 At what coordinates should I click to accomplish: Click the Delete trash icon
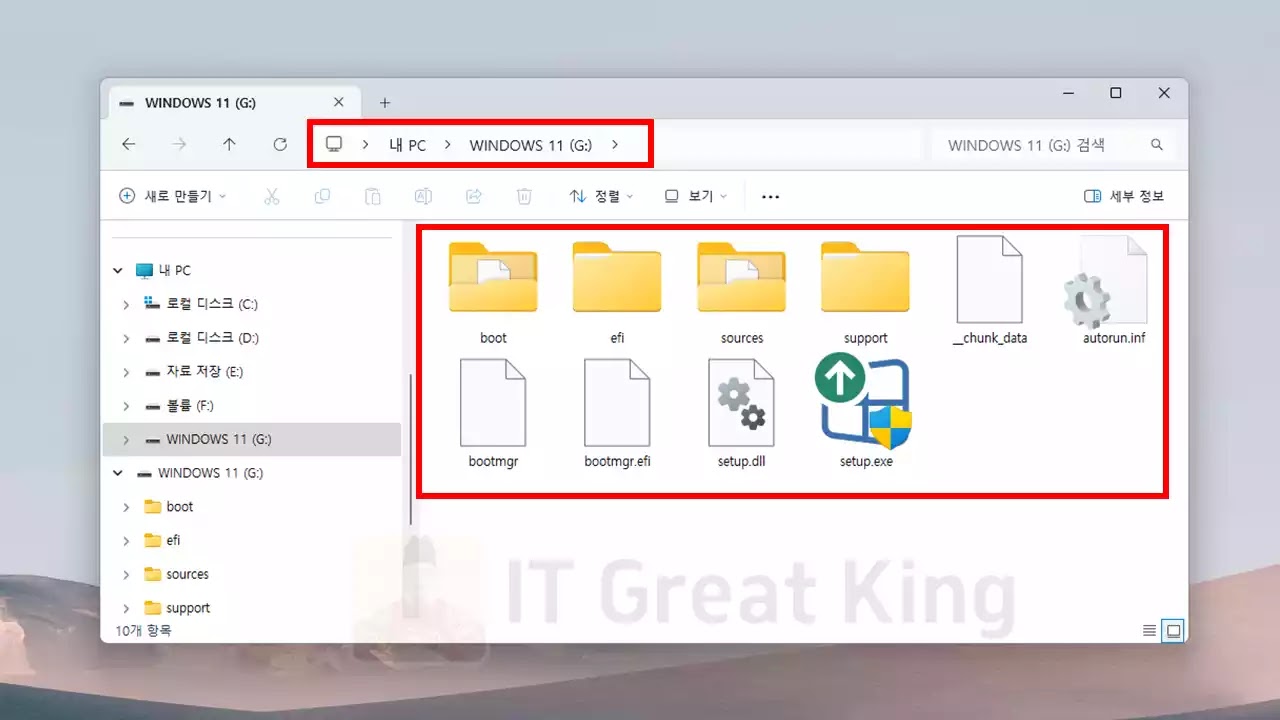(524, 197)
